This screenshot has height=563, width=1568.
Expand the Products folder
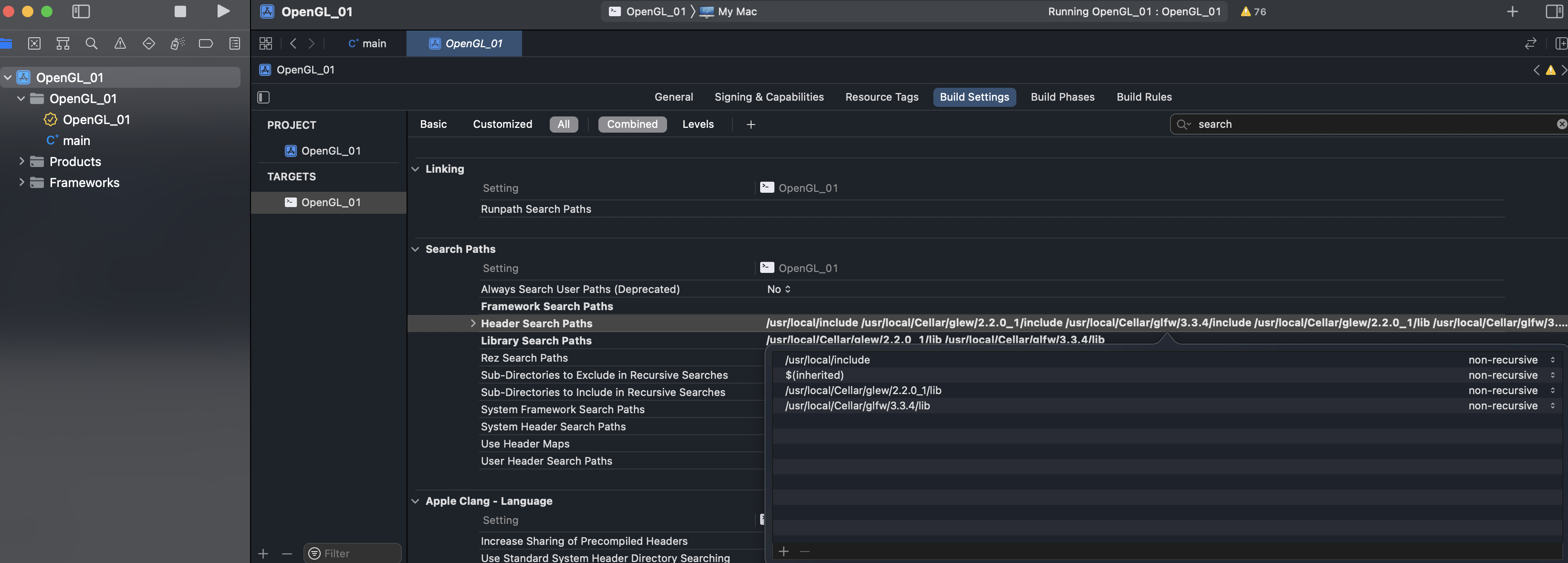[21, 161]
